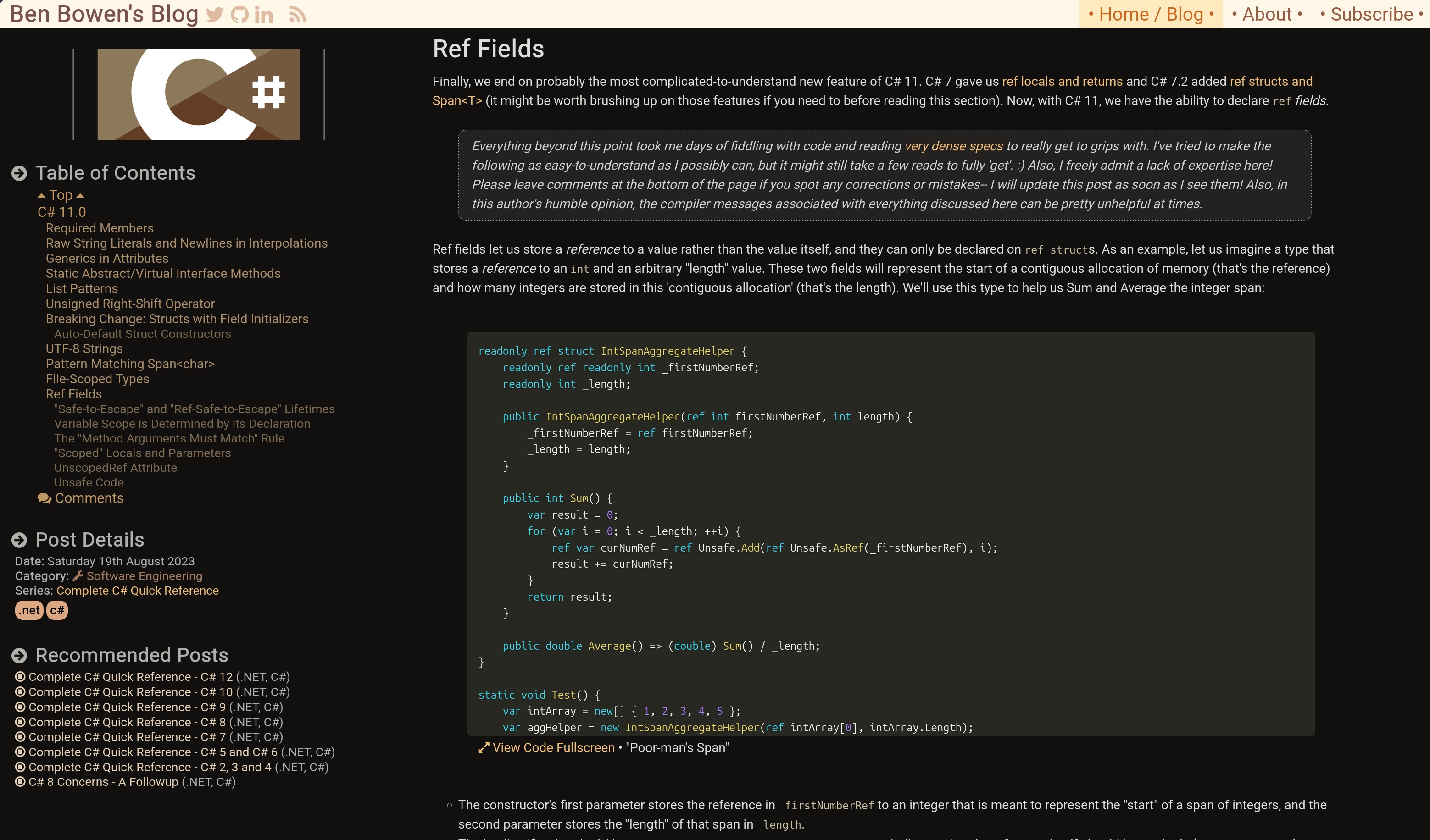Click the Recommended Posts arrow icon

tap(19, 656)
